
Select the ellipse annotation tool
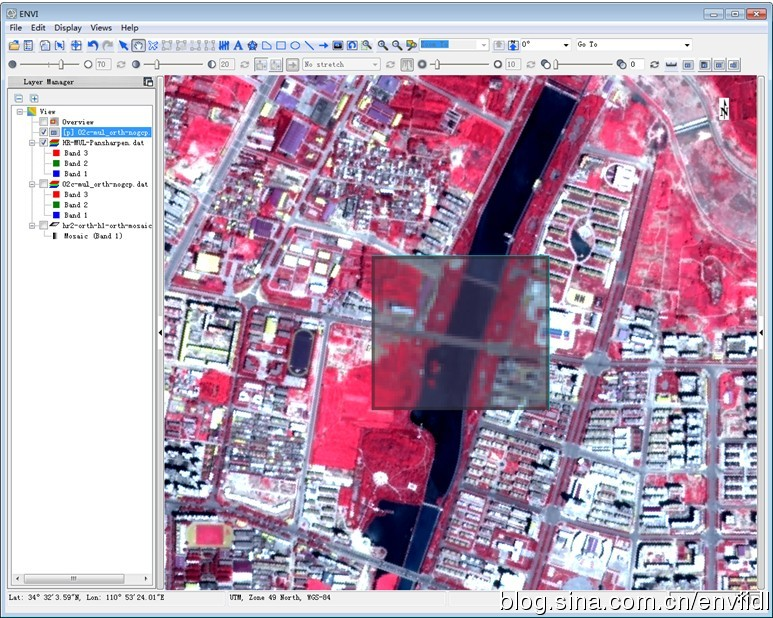(295, 45)
